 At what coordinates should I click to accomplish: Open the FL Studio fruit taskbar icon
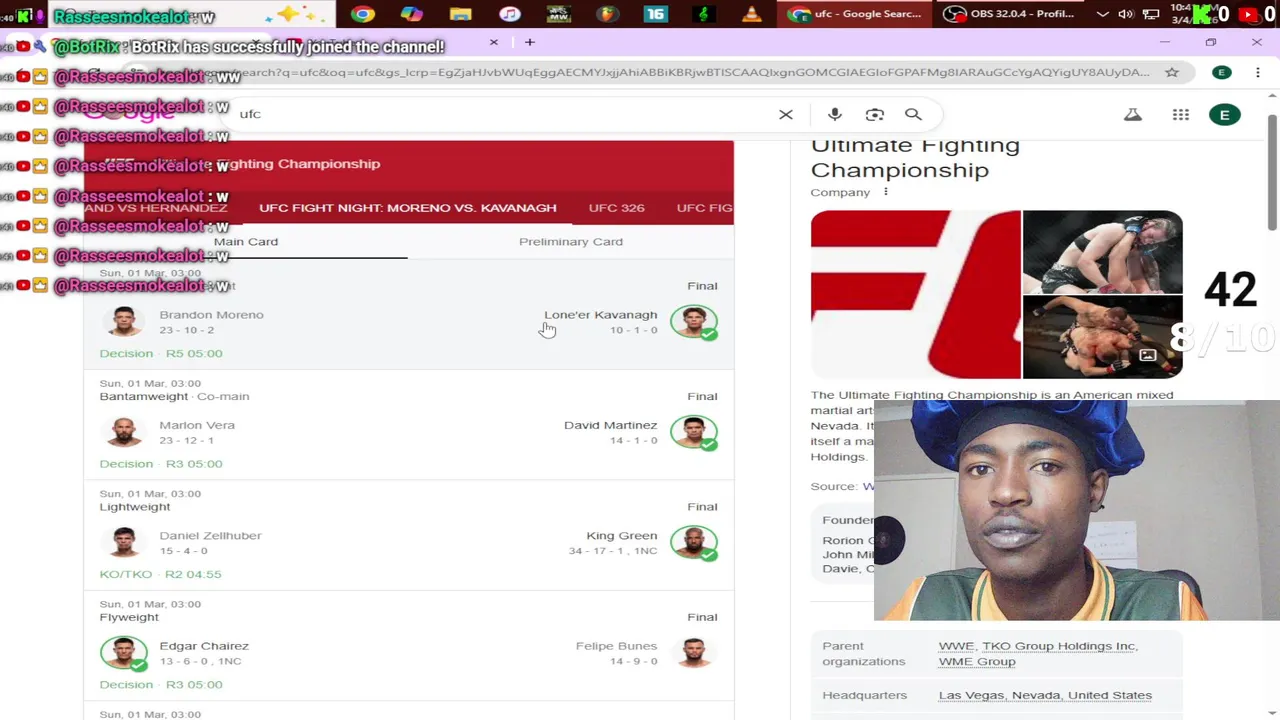606,14
